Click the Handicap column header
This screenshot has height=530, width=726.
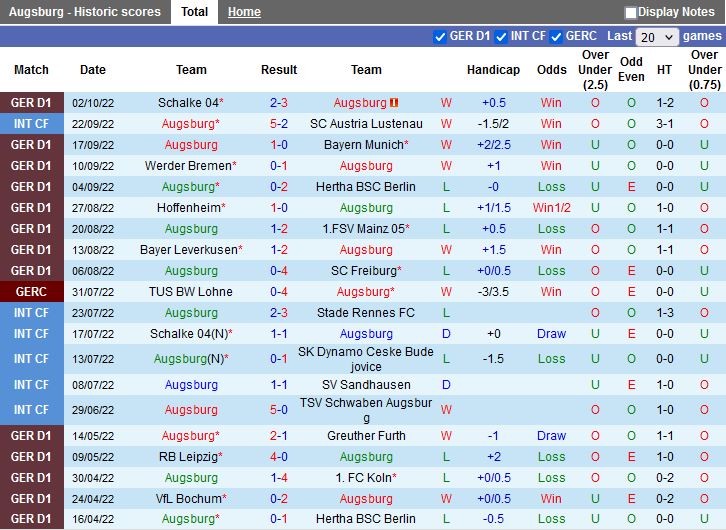(493, 70)
